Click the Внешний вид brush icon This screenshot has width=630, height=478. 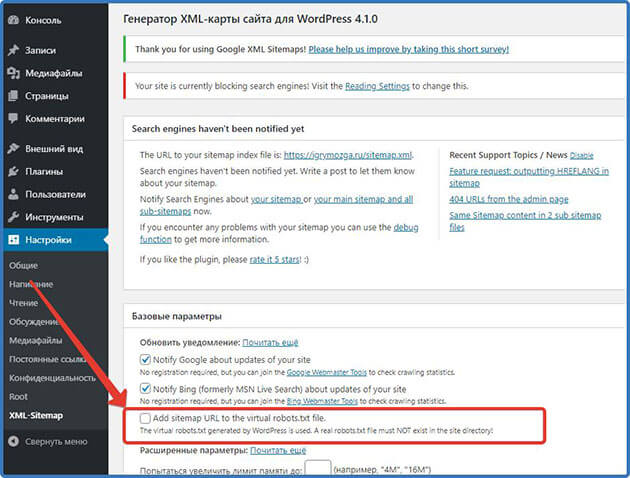click(x=13, y=149)
